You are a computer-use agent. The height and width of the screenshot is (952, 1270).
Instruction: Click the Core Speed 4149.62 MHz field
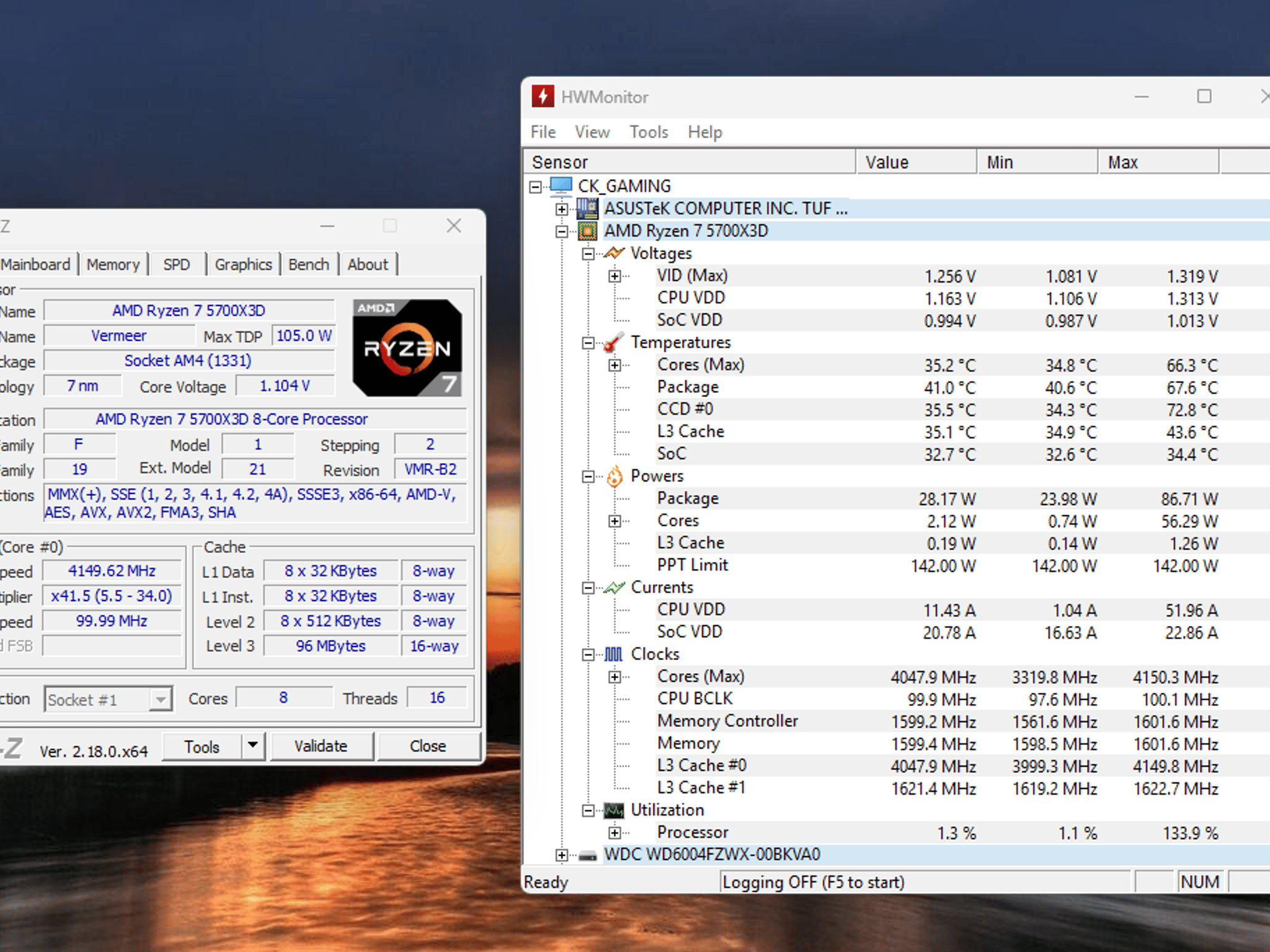[112, 571]
